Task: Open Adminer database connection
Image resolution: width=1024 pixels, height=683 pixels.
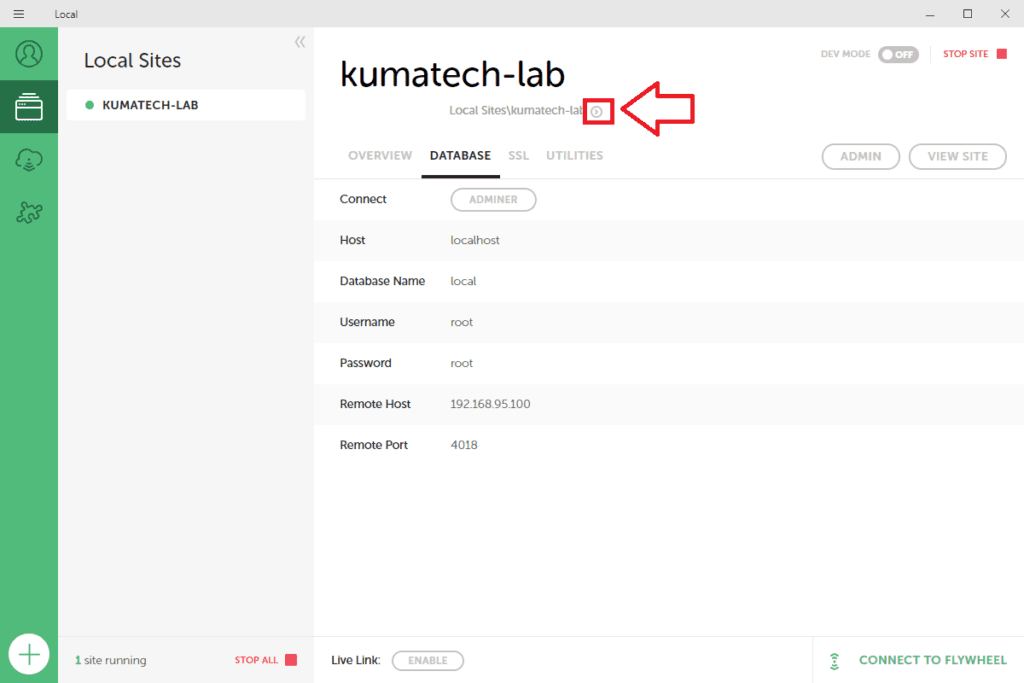Action: pos(493,200)
